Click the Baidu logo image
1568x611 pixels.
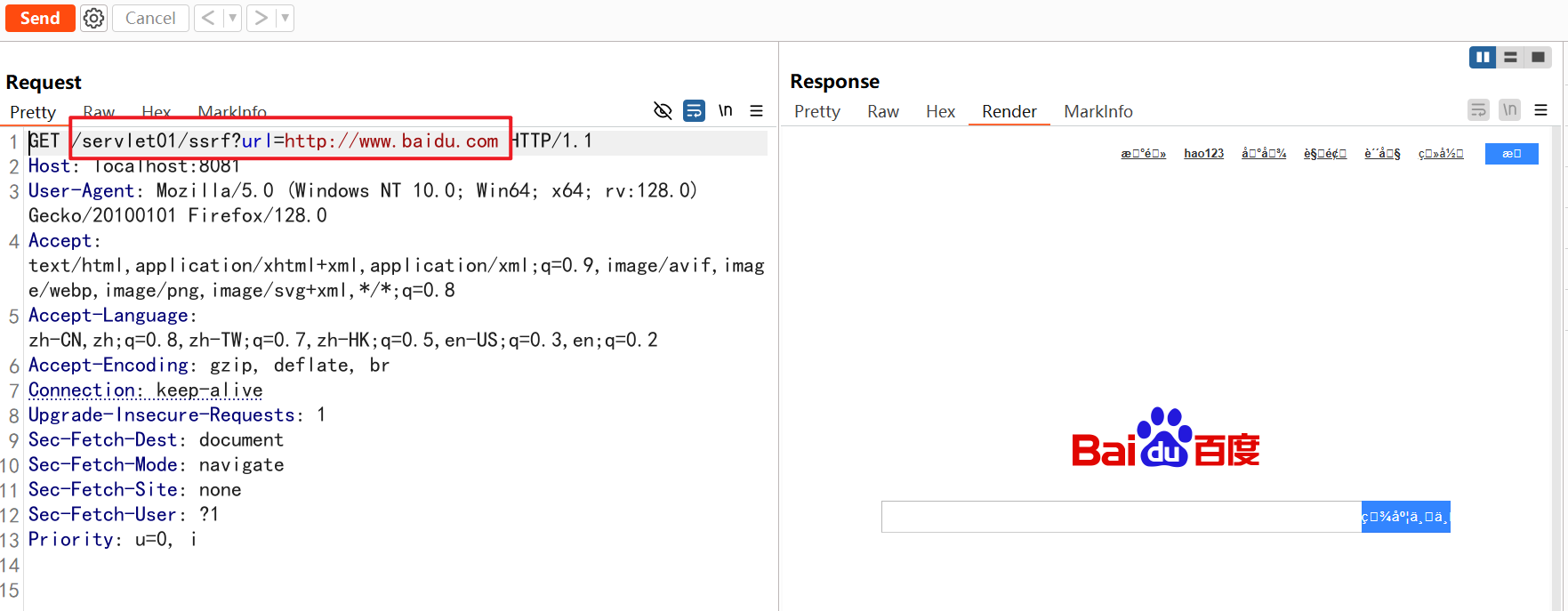coord(1166,437)
